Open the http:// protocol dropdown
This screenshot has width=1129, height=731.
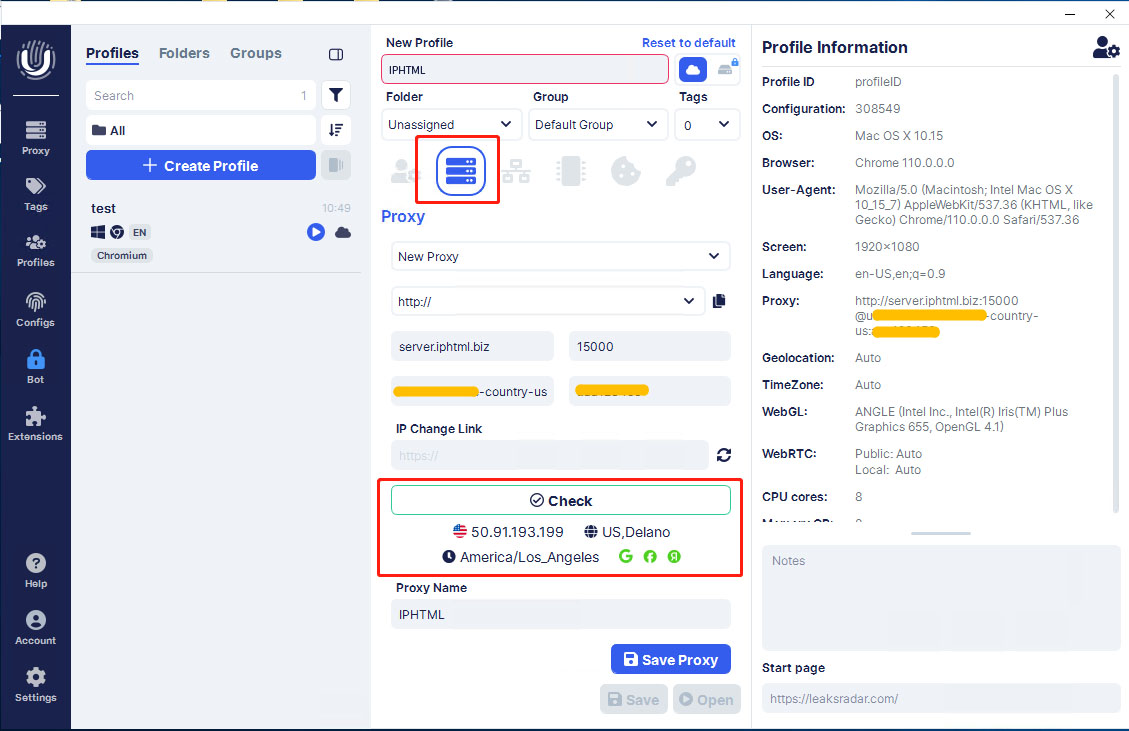pyautogui.click(x=547, y=301)
